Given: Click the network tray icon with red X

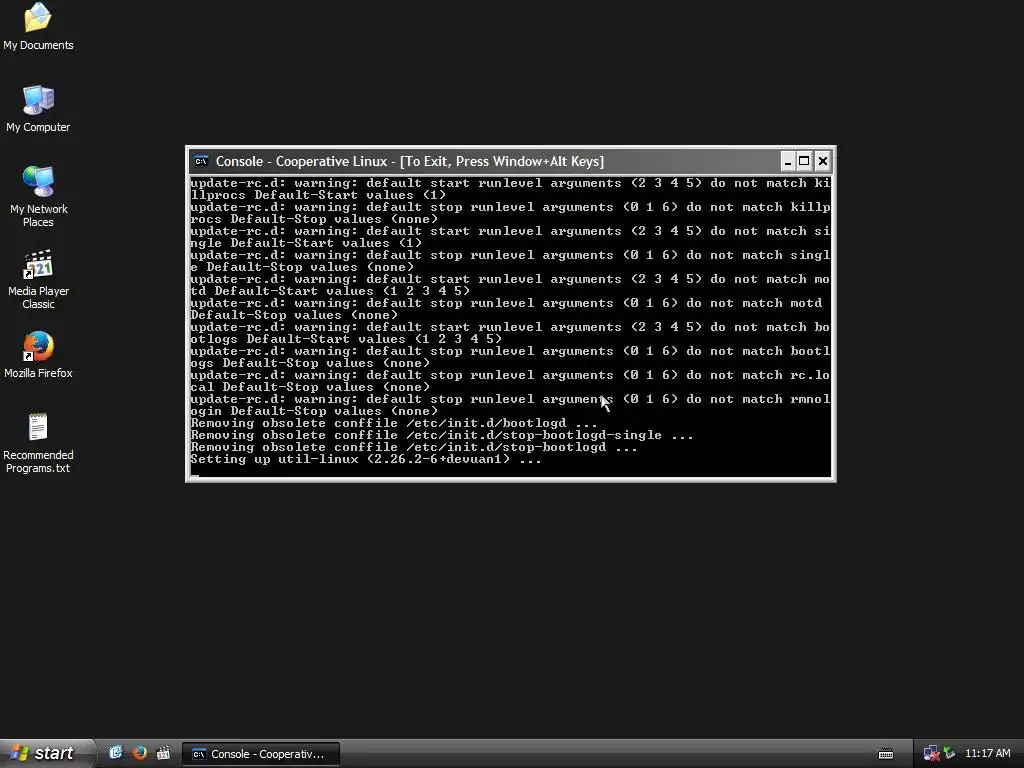Looking at the screenshot, I should point(931,754).
